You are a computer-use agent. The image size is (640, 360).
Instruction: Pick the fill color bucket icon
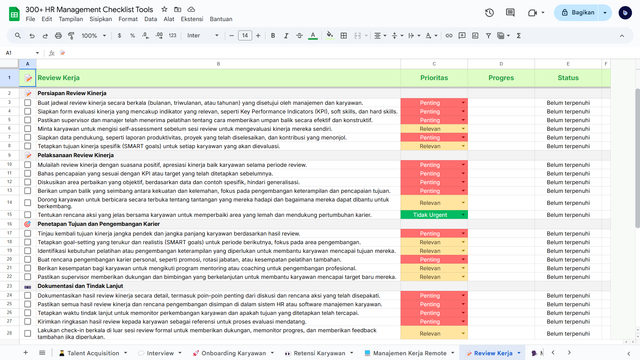coord(329,36)
